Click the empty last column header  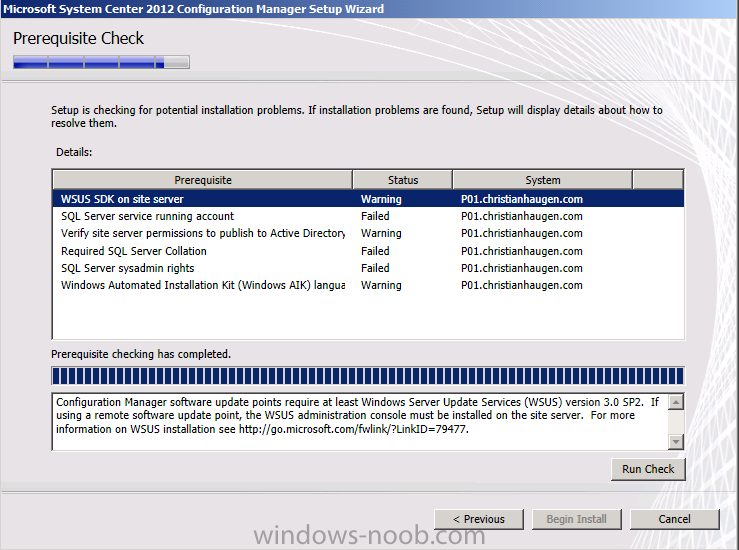tap(658, 180)
